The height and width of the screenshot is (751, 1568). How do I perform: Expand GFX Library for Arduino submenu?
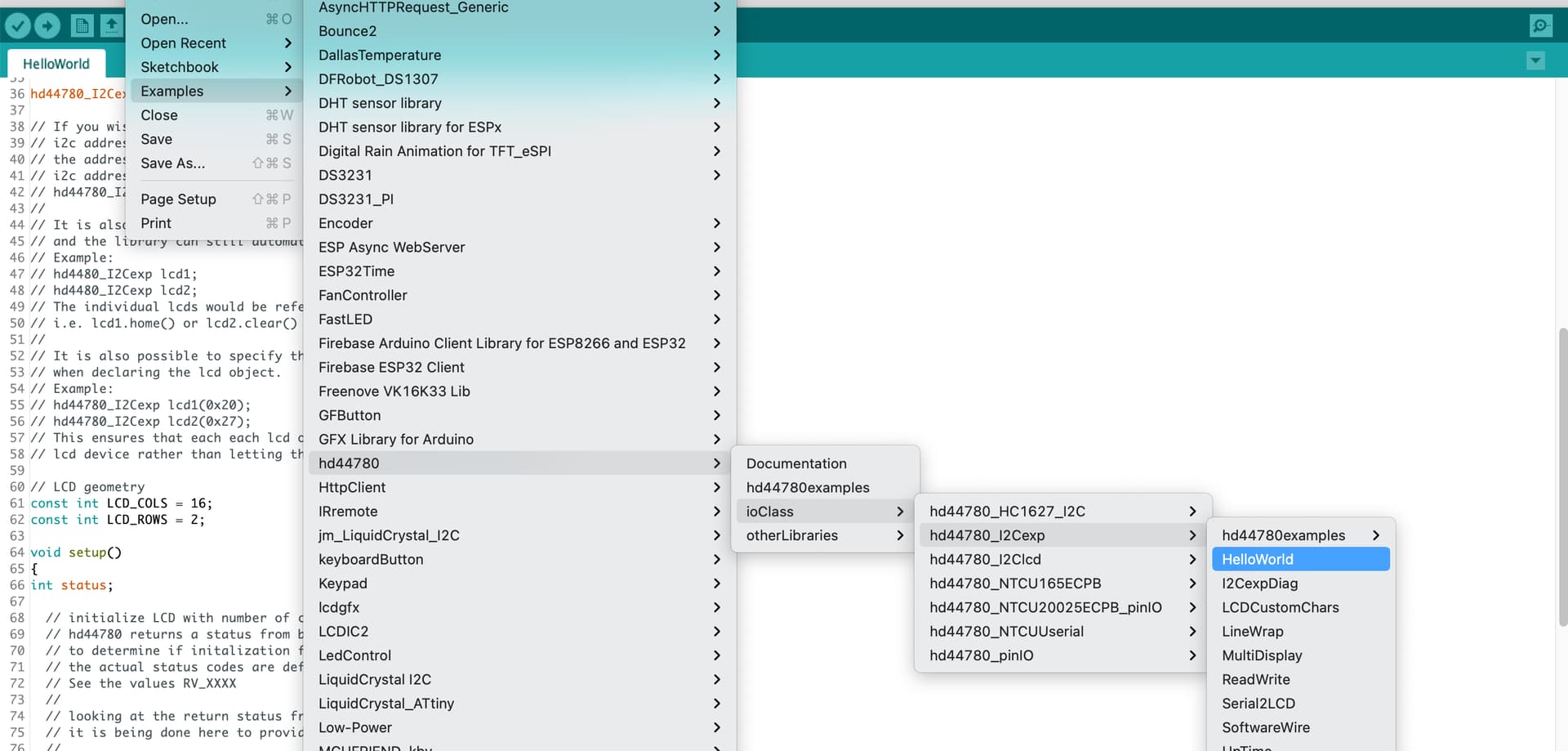coord(519,440)
